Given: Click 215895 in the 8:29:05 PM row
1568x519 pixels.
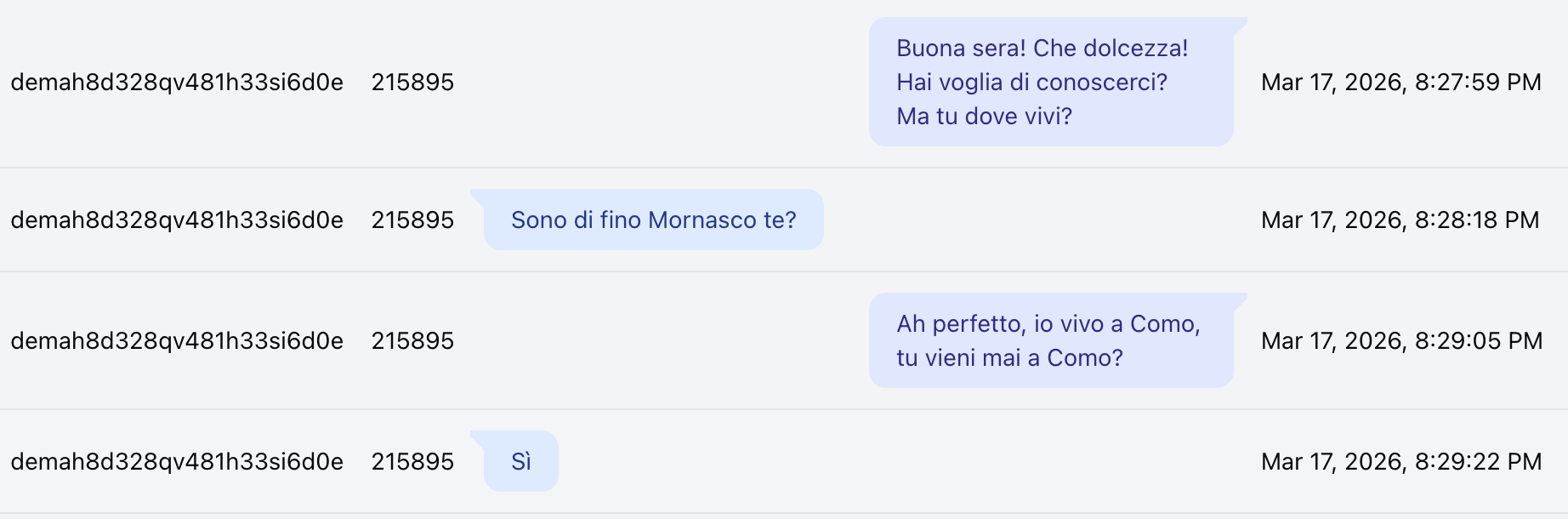Looking at the screenshot, I should coord(412,341).
